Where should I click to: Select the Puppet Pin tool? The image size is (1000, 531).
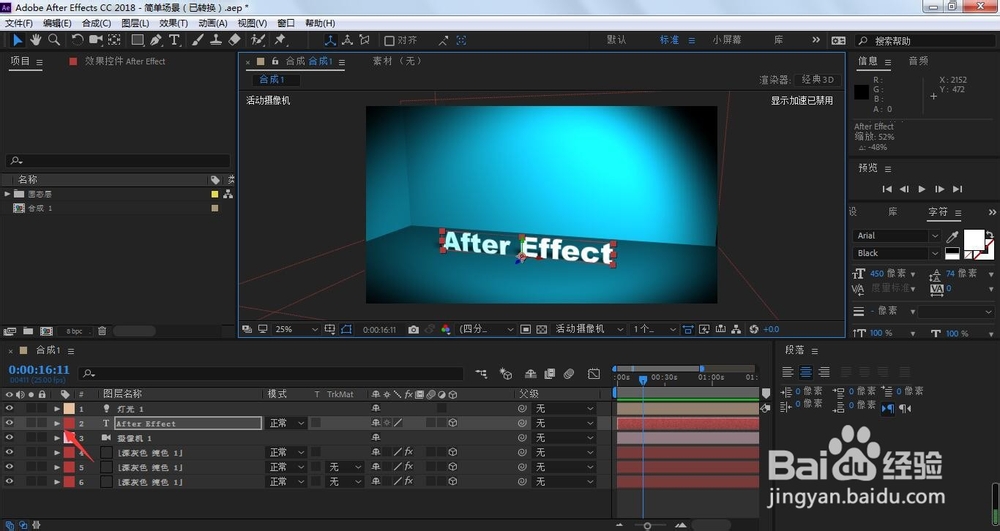[279, 40]
